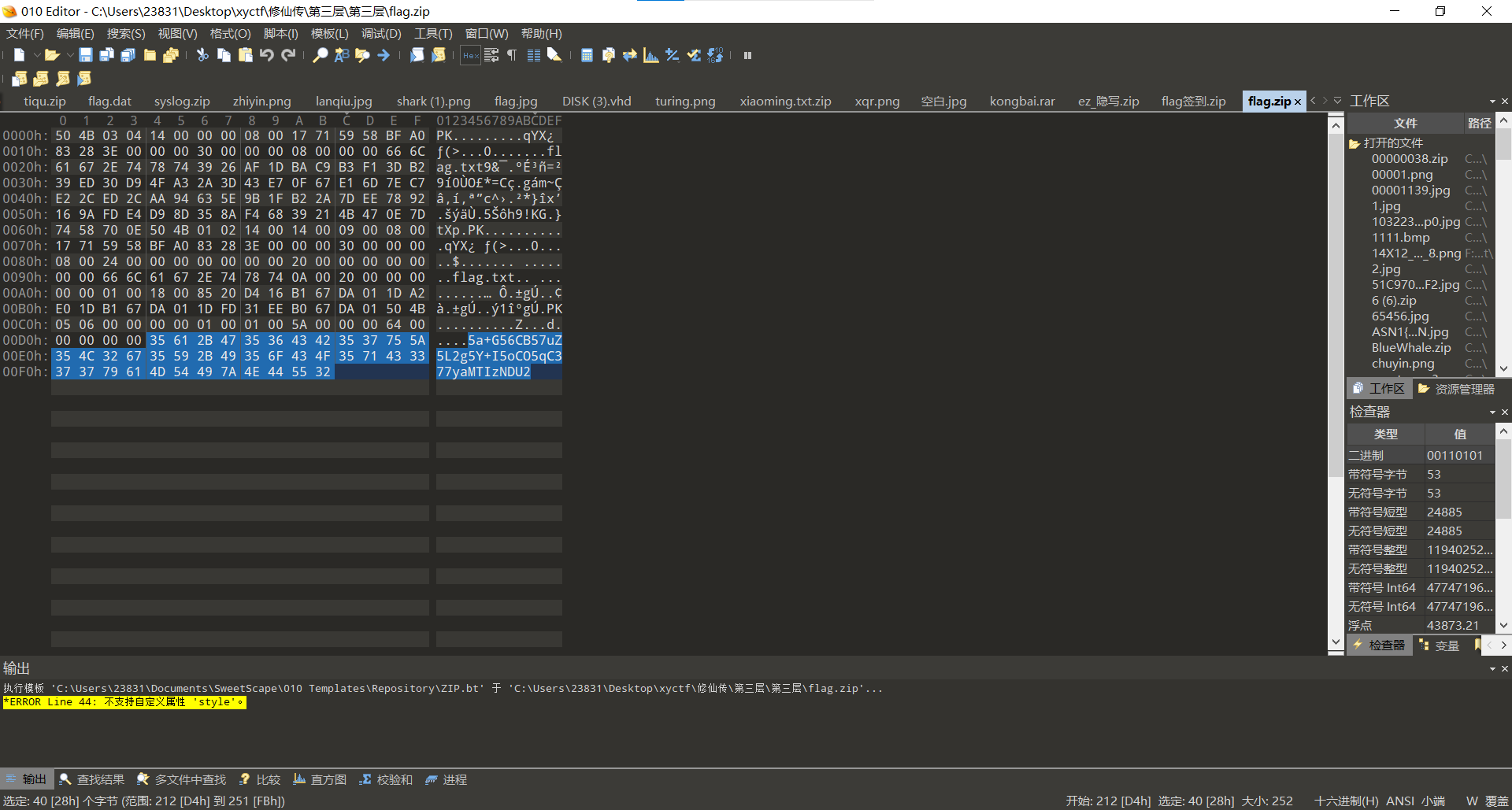
Task: Click the highlighter marker icon
Action: pos(554,55)
